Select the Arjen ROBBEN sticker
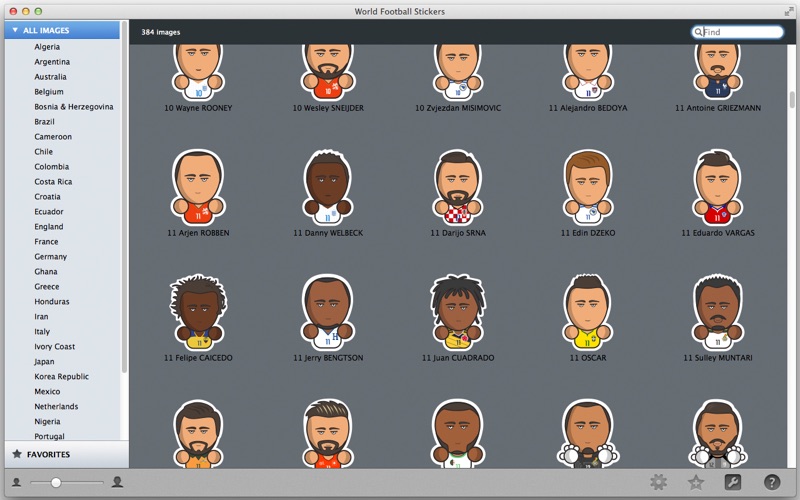The height and width of the screenshot is (500, 800). click(198, 187)
